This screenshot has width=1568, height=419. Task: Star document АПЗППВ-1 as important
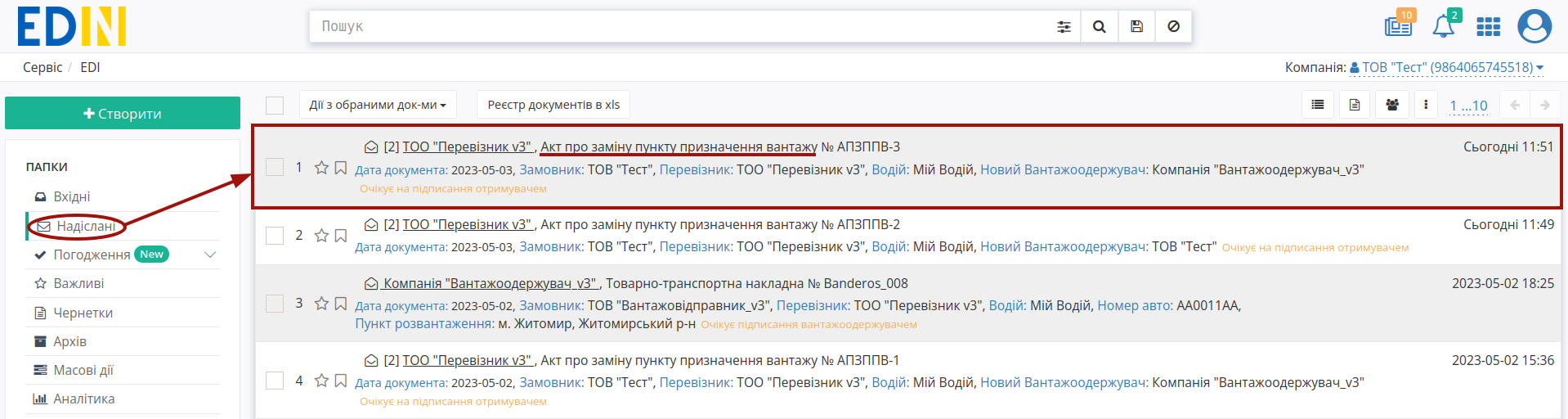(x=321, y=381)
